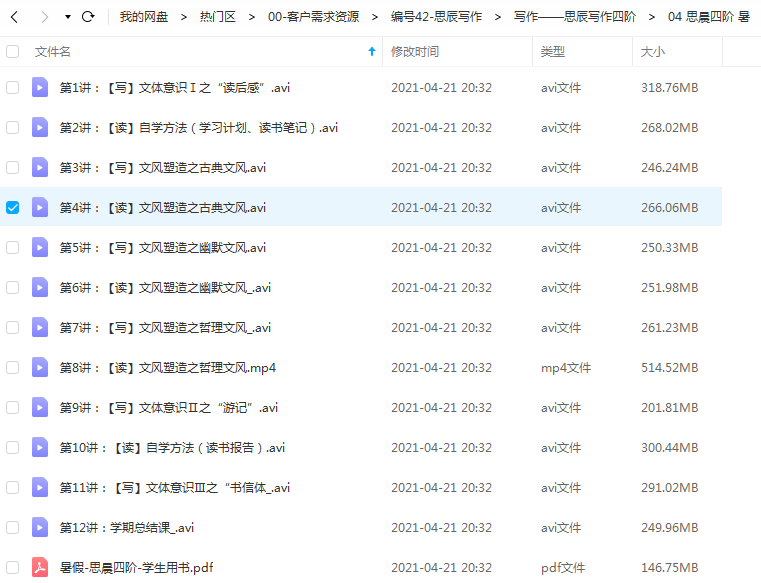Go back with the left arrow
Viewport: 761px width, 583px height.
(15, 17)
